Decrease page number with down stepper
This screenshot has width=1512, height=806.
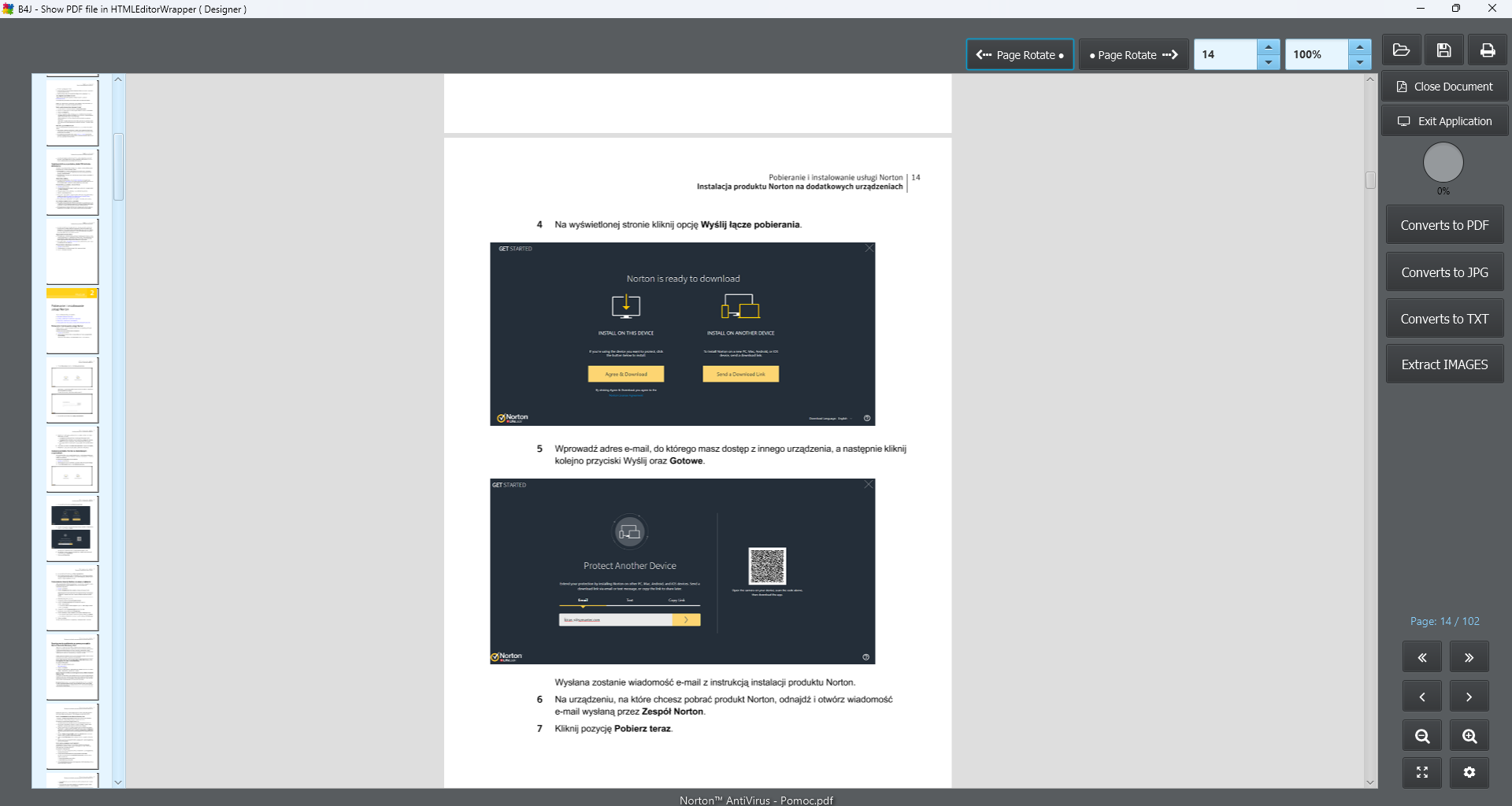pyautogui.click(x=1269, y=62)
